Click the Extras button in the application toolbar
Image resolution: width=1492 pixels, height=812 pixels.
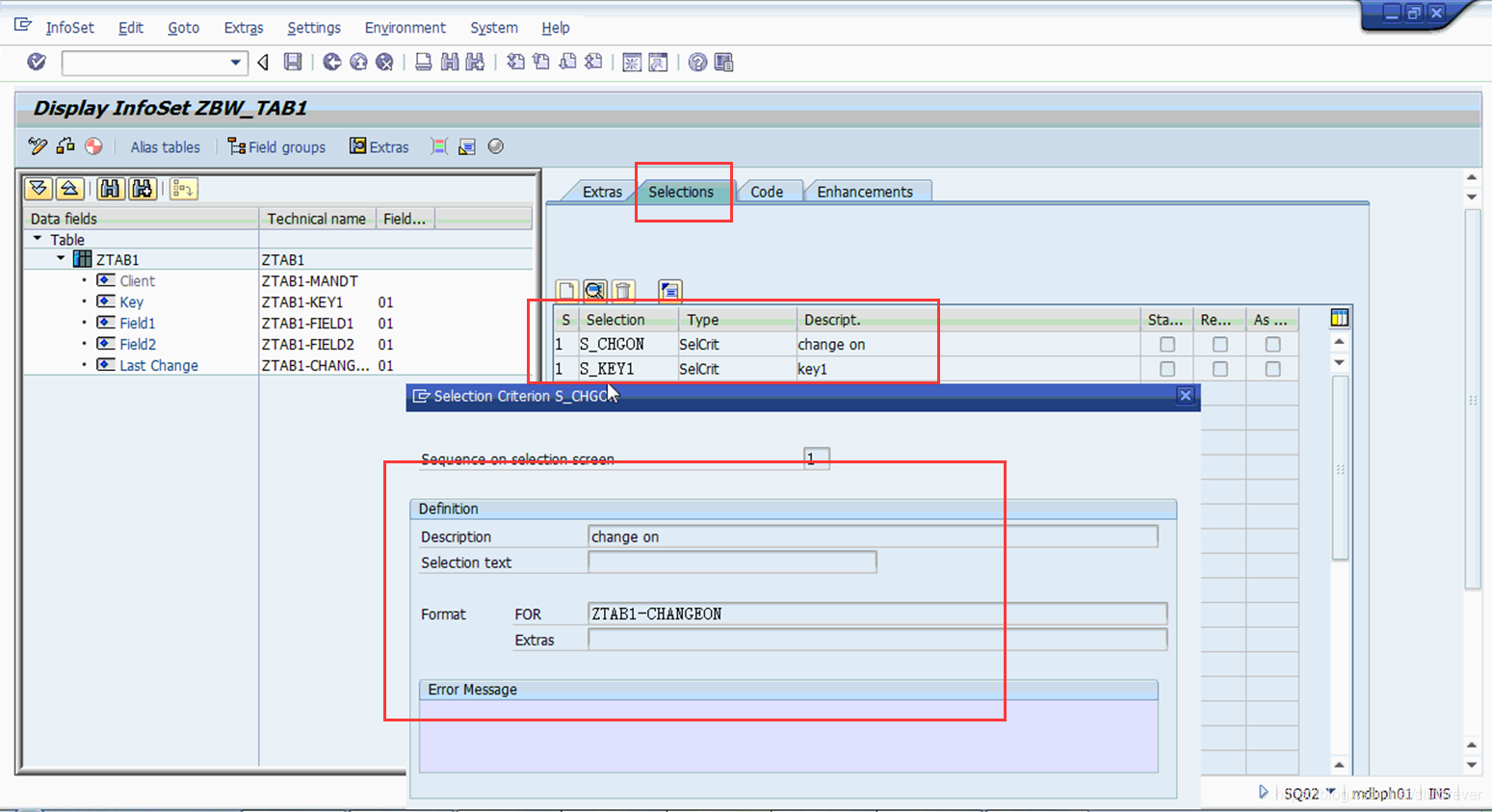click(379, 147)
